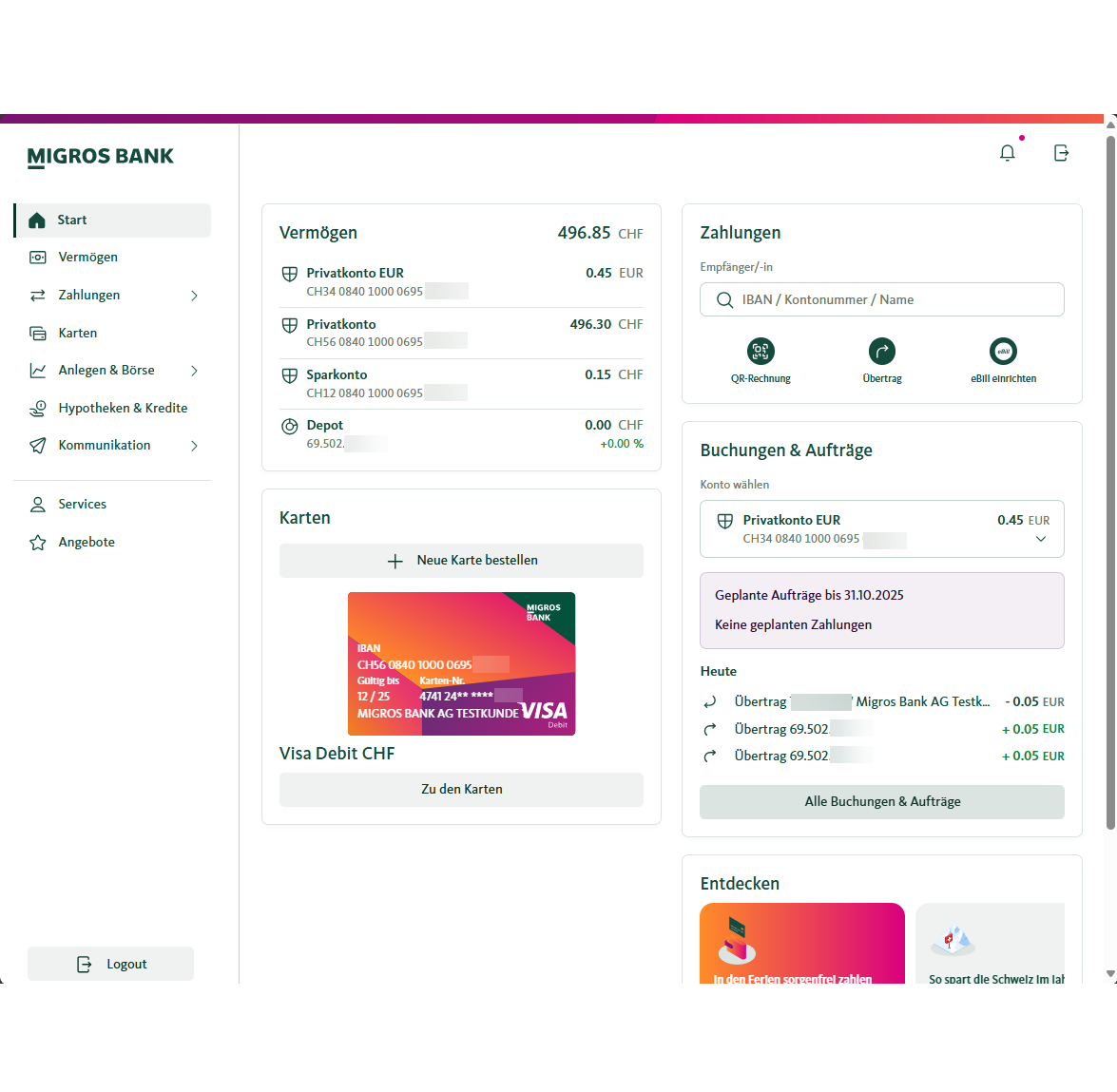Click the logout icon in top right
The height and width of the screenshot is (1092, 1117).
[x=1061, y=153]
